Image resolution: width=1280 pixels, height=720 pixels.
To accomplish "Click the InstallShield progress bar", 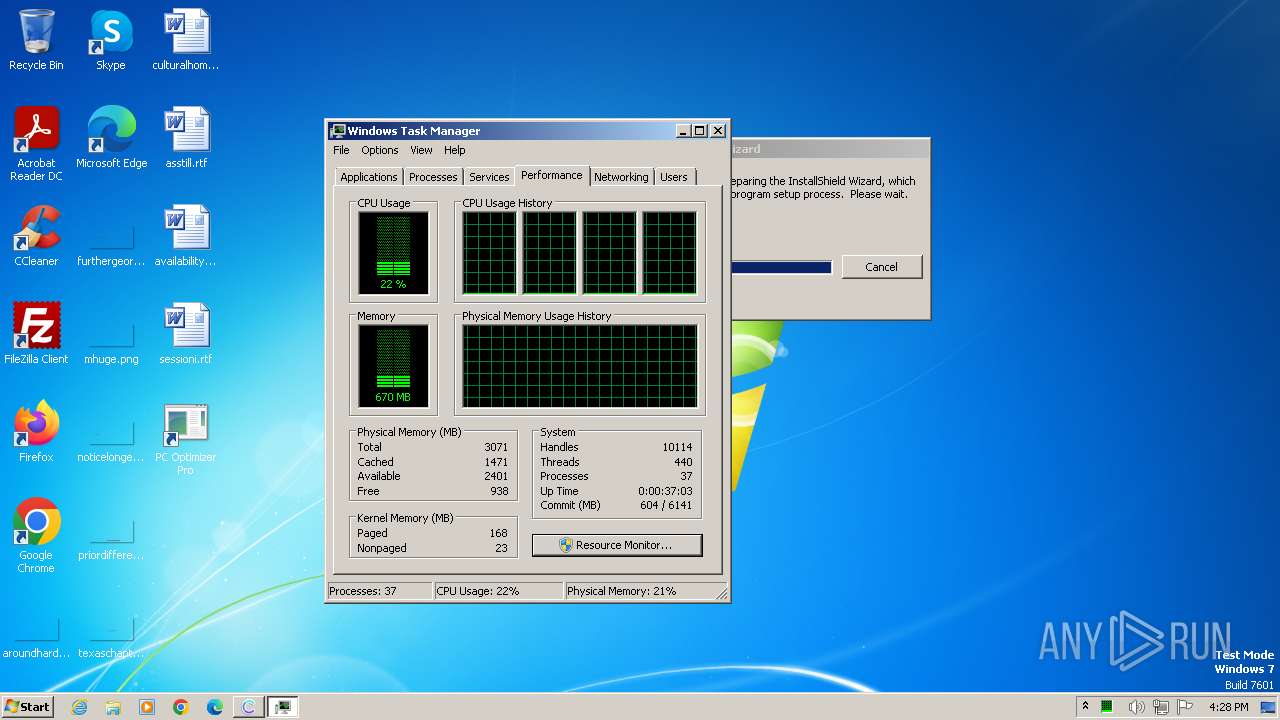I will tap(781, 267).
